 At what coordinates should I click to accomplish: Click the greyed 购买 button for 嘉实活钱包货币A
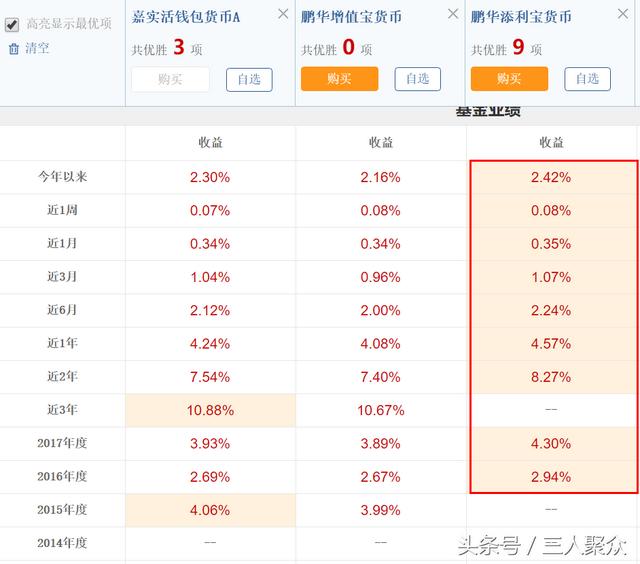pyautogui.click(x=170, y=79)
